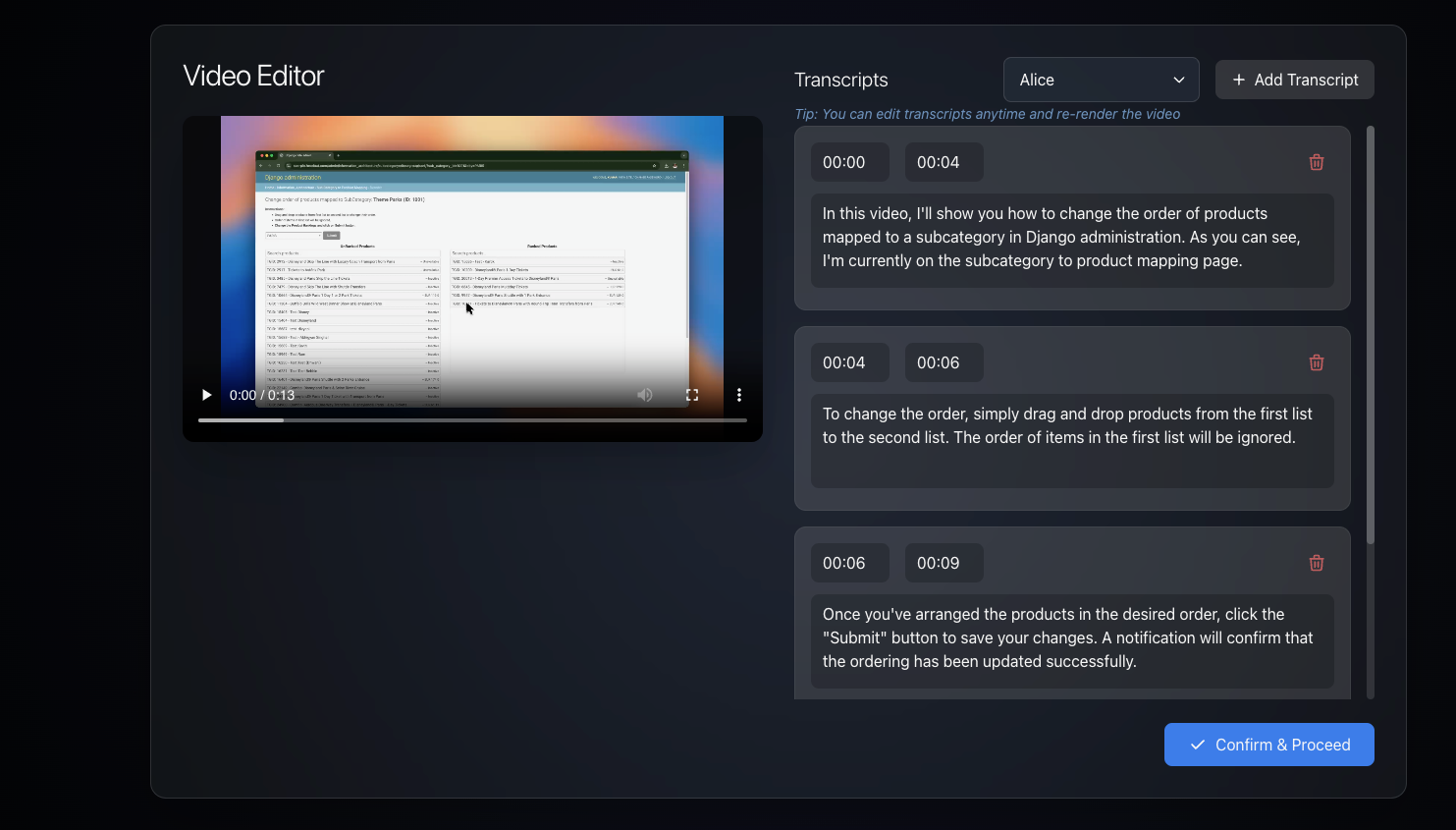The width and height of the screenshot is (1456, 830).
Task: Edit the 'To change the order' transcript text
Action: (1072, 441)
